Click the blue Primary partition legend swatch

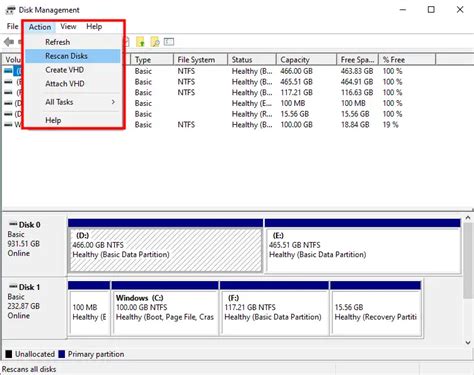click(61, 354)
